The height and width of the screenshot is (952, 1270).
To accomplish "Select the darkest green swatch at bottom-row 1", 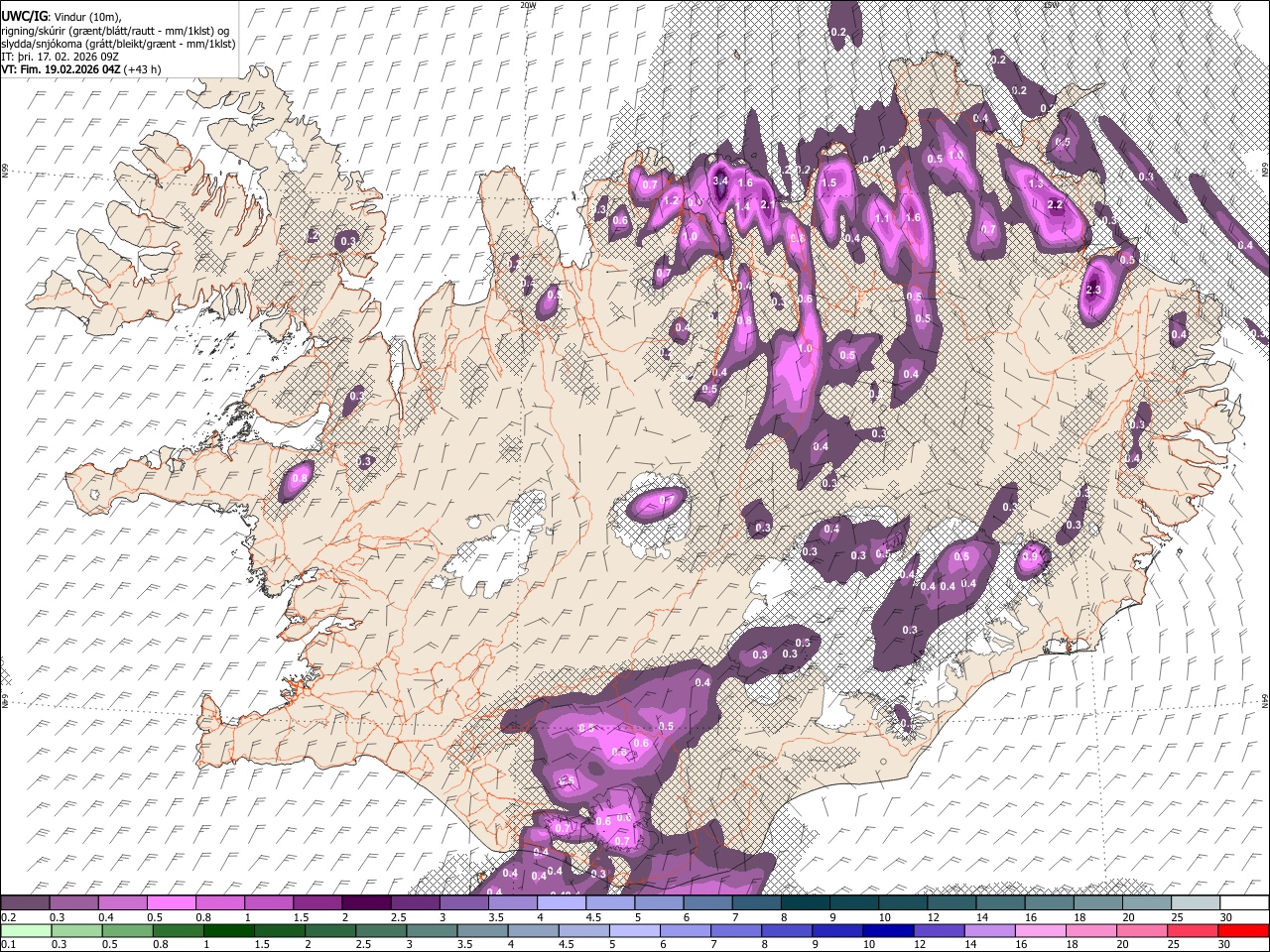I will pos(228,930).
